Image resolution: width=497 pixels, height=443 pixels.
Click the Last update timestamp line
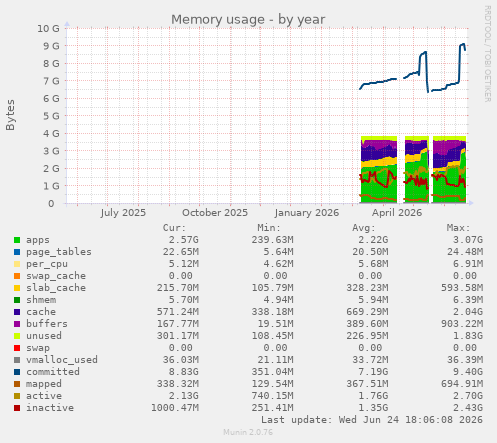click(x=372, y=420)
